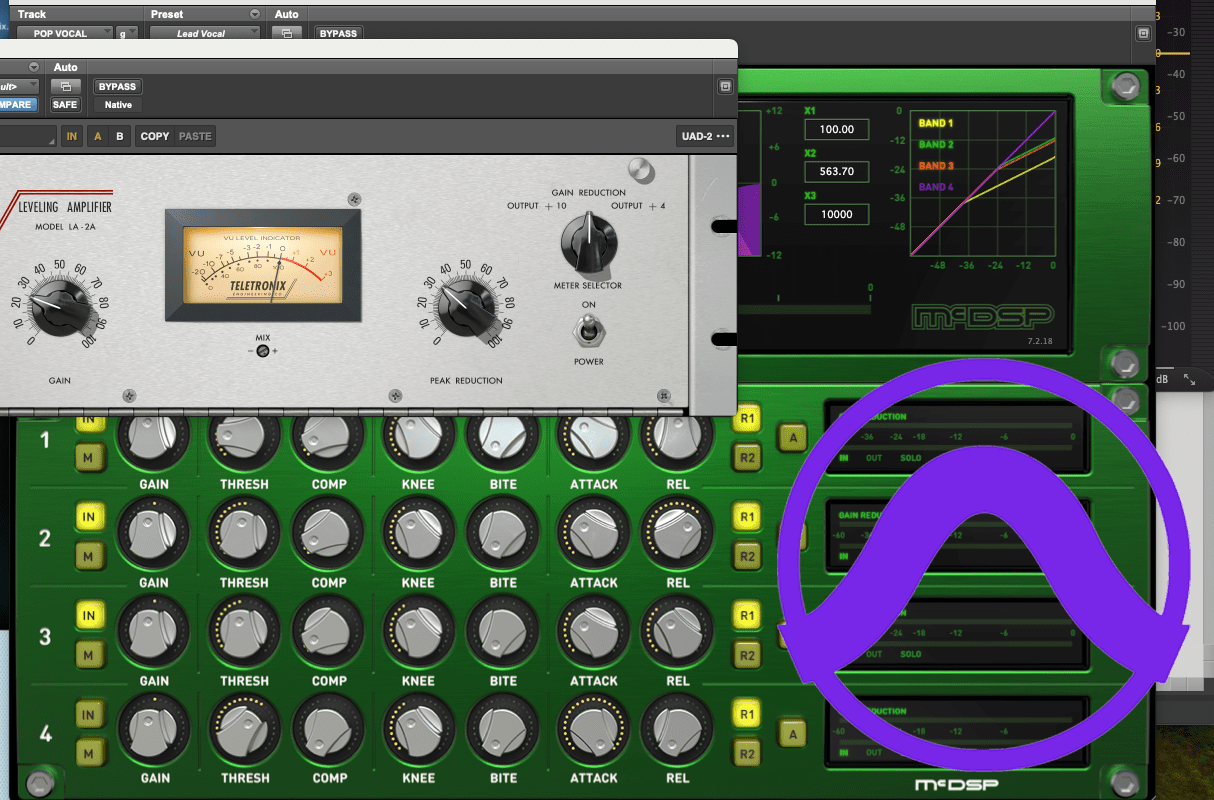Expand the UAD-2 options menu
The image size is (1214, 800).
704,136
